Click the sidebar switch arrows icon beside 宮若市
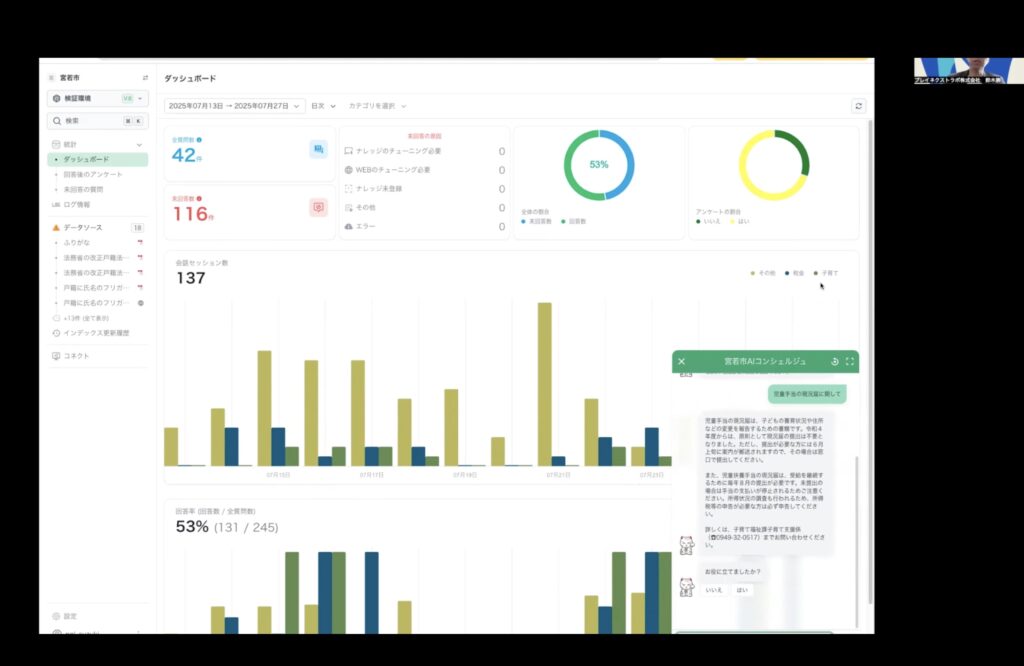 point(145,77)
